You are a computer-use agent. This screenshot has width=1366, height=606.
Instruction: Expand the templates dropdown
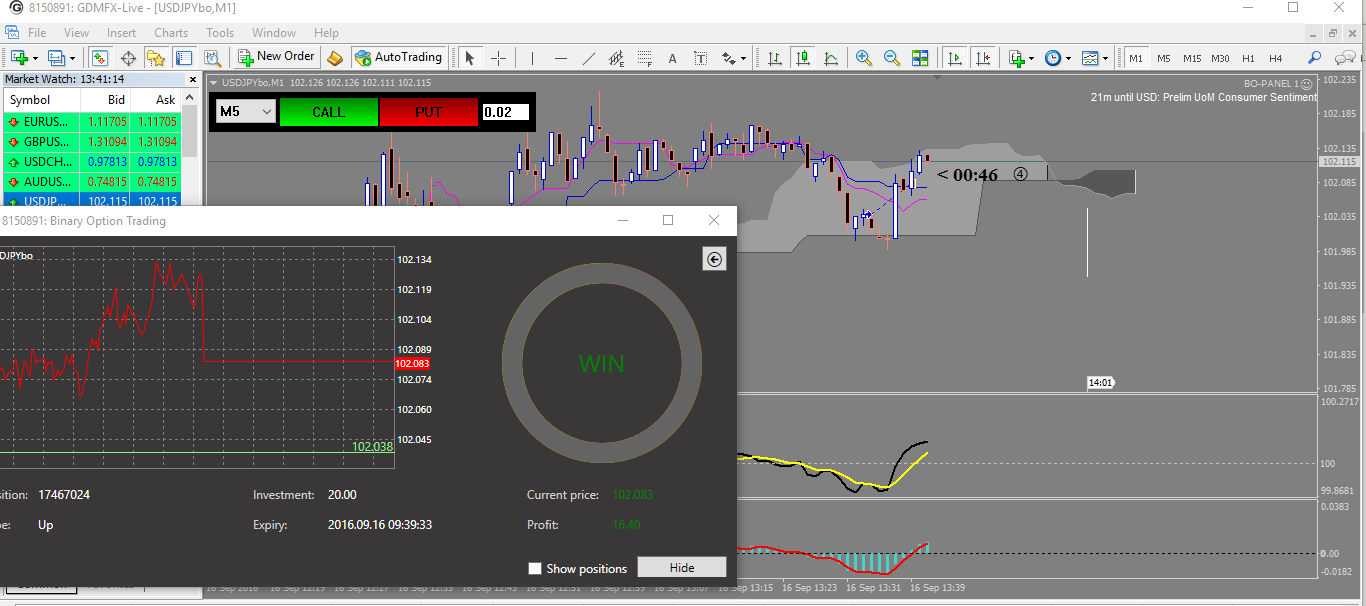pyautogui.click(x=1104, y=59)
